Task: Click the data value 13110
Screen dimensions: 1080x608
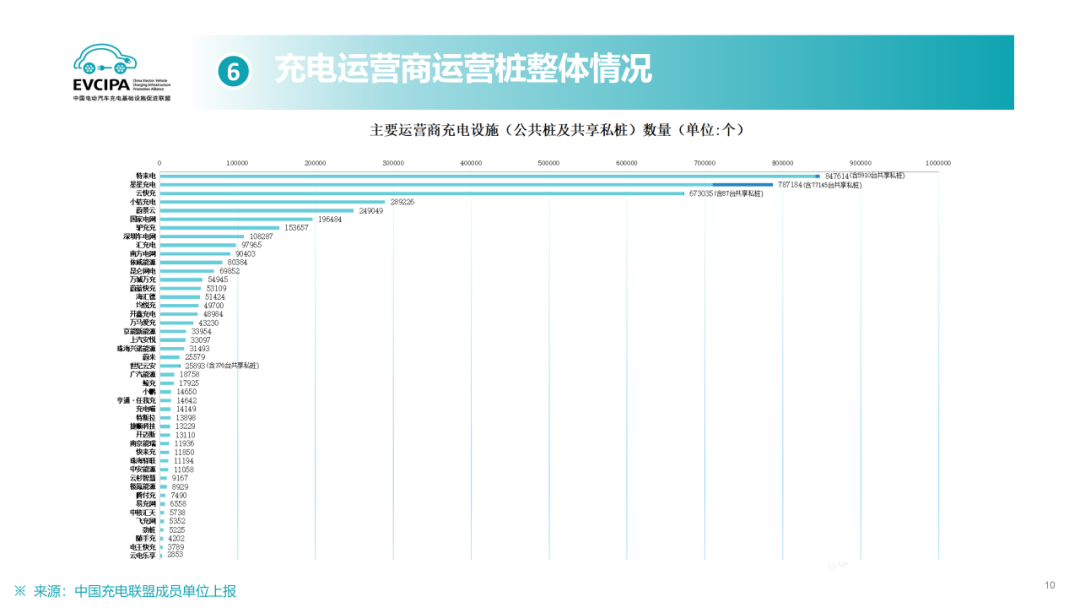Action: click(185, 435)
